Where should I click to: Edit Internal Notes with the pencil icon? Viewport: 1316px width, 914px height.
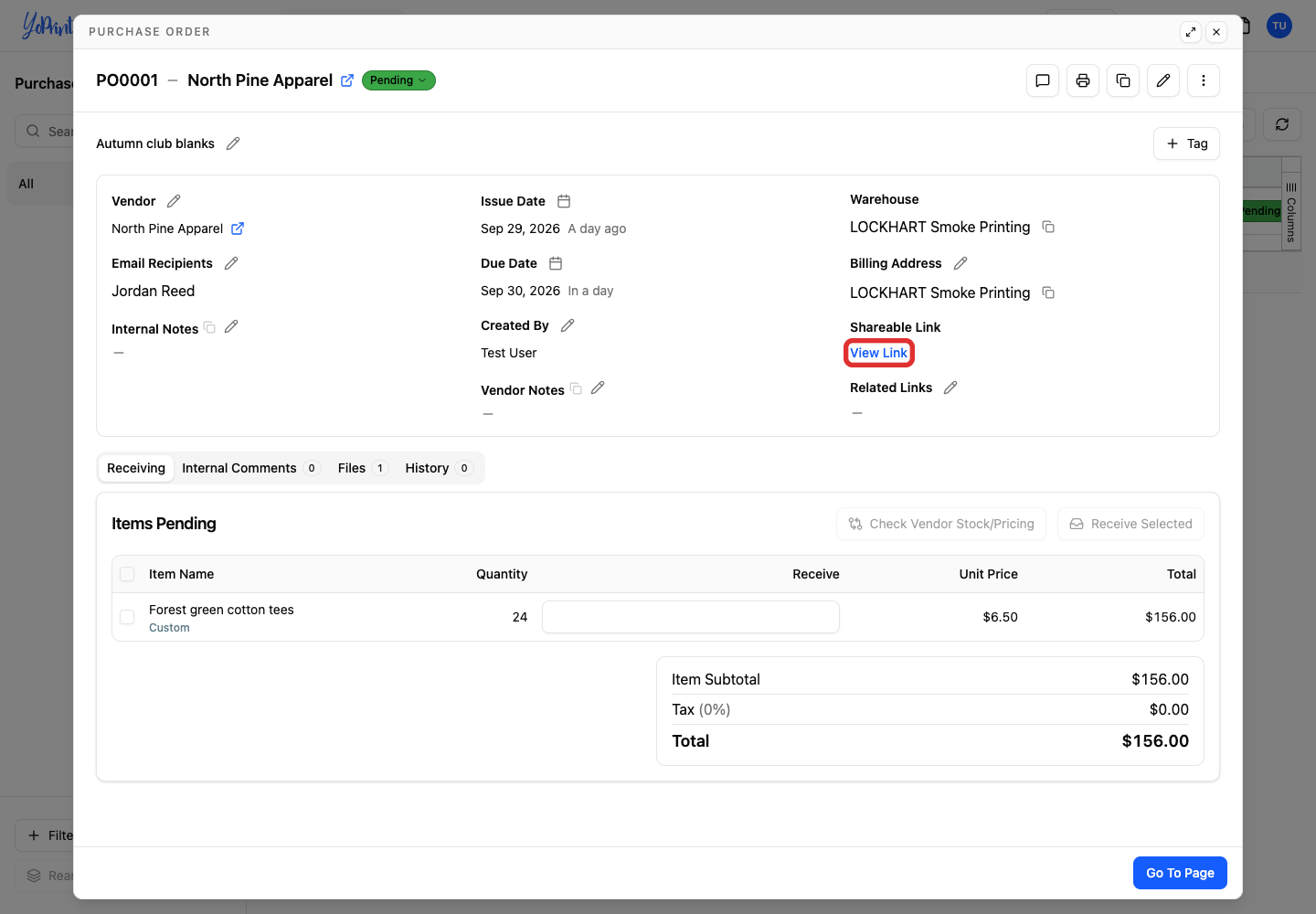point(231,326)
